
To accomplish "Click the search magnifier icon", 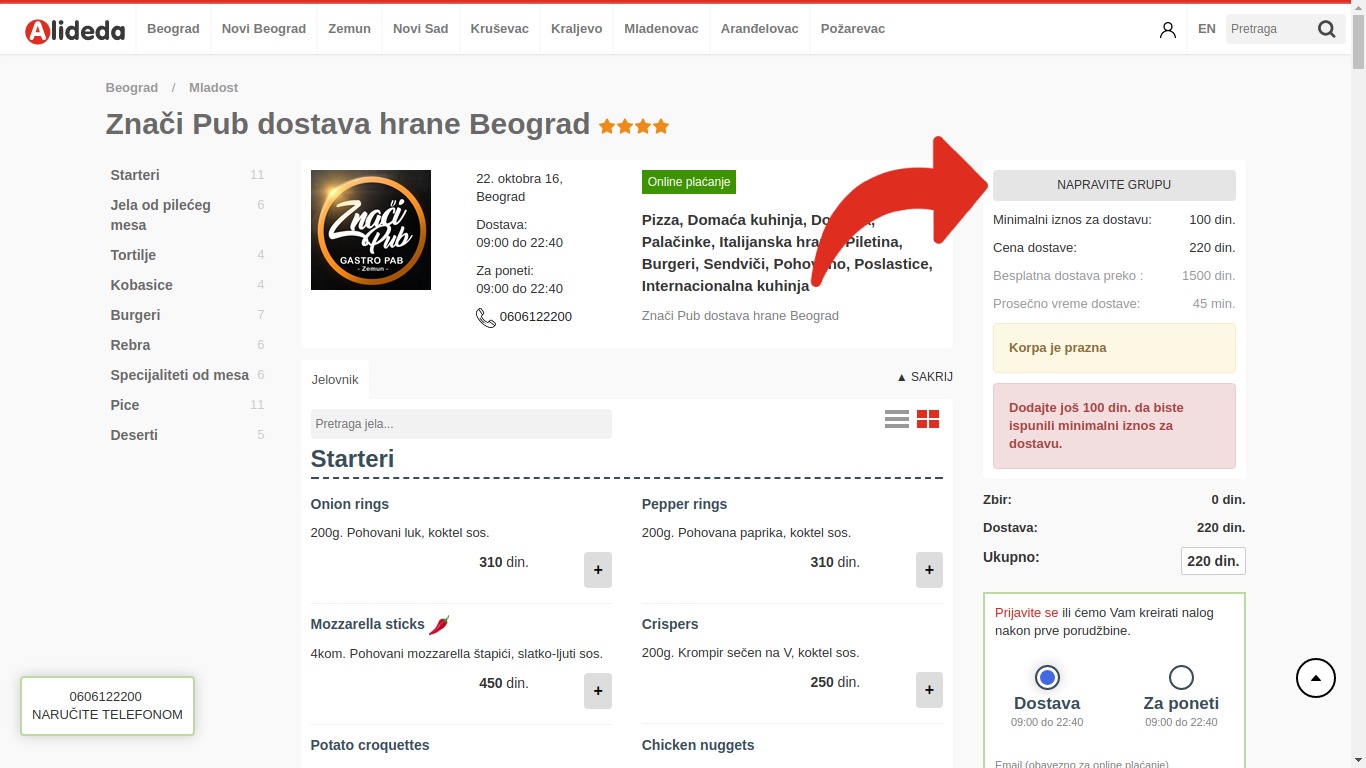I will click(x=1326, y=29).
